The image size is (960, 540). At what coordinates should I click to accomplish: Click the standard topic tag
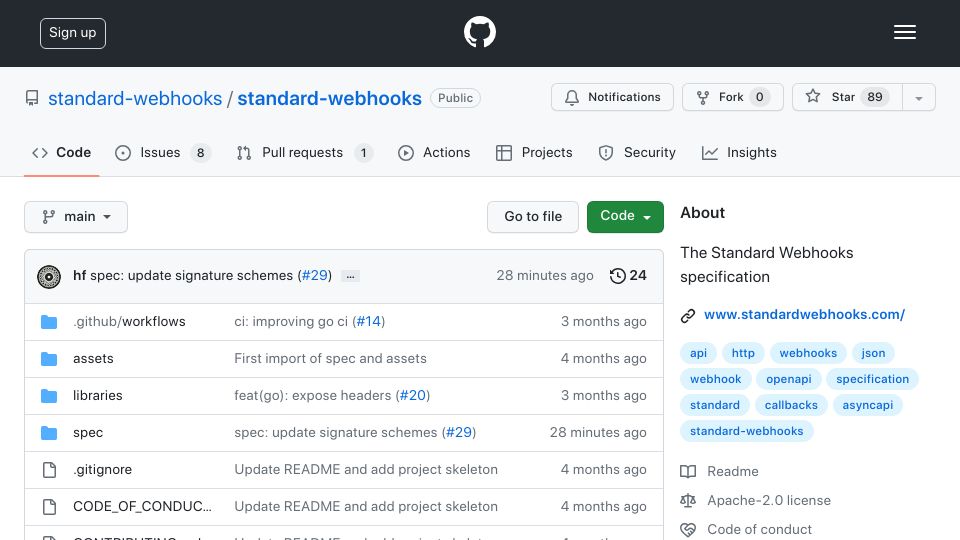click(714, 405)
